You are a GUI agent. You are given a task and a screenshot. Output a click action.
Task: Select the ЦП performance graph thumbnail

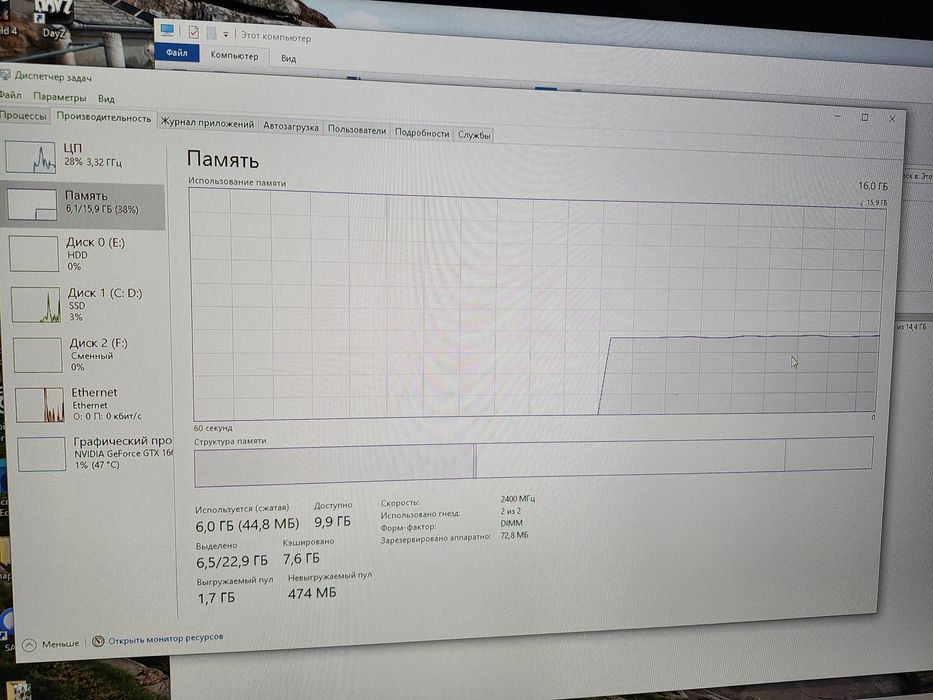(30, 156)
